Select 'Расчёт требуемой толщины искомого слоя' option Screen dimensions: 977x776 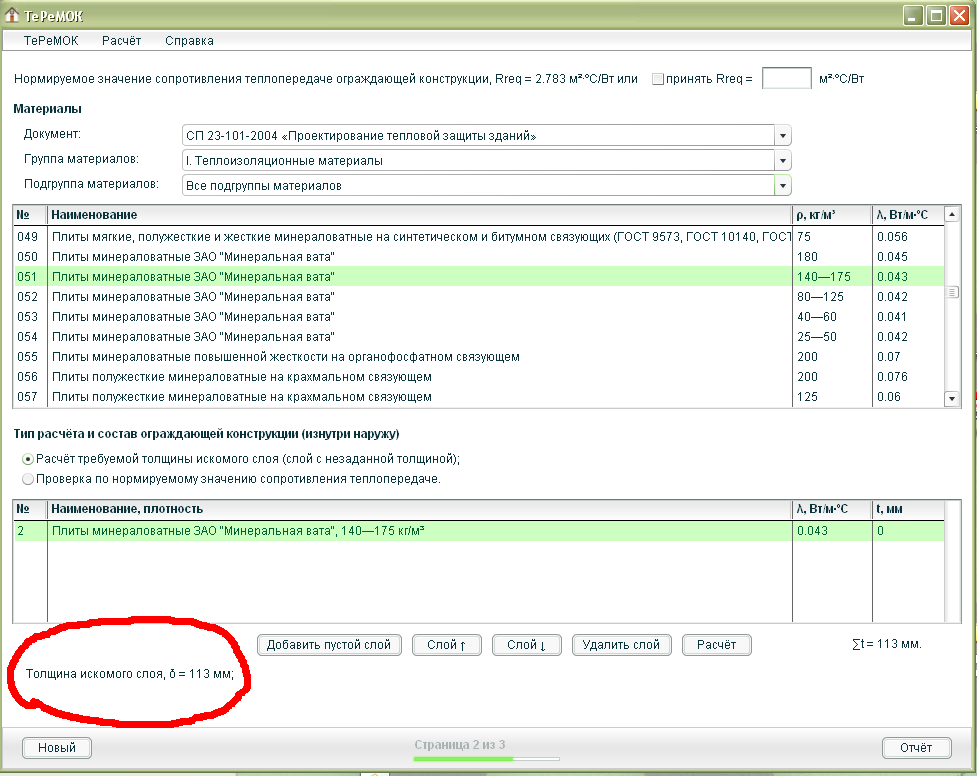click(x=27, y=458)
